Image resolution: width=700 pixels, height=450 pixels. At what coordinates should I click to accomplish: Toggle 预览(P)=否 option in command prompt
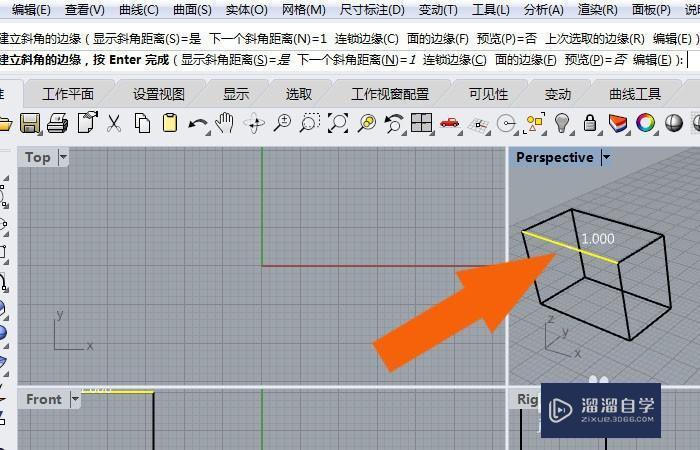[x=596, y=59]
